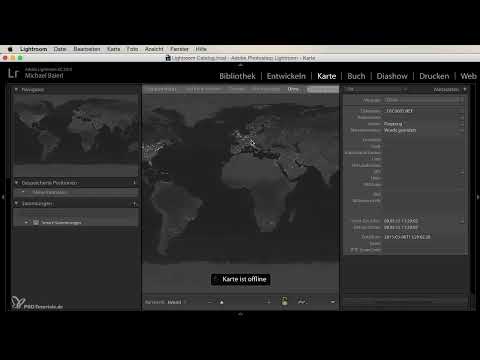Click the catalog document icon in the title bar

click(168, 58)
